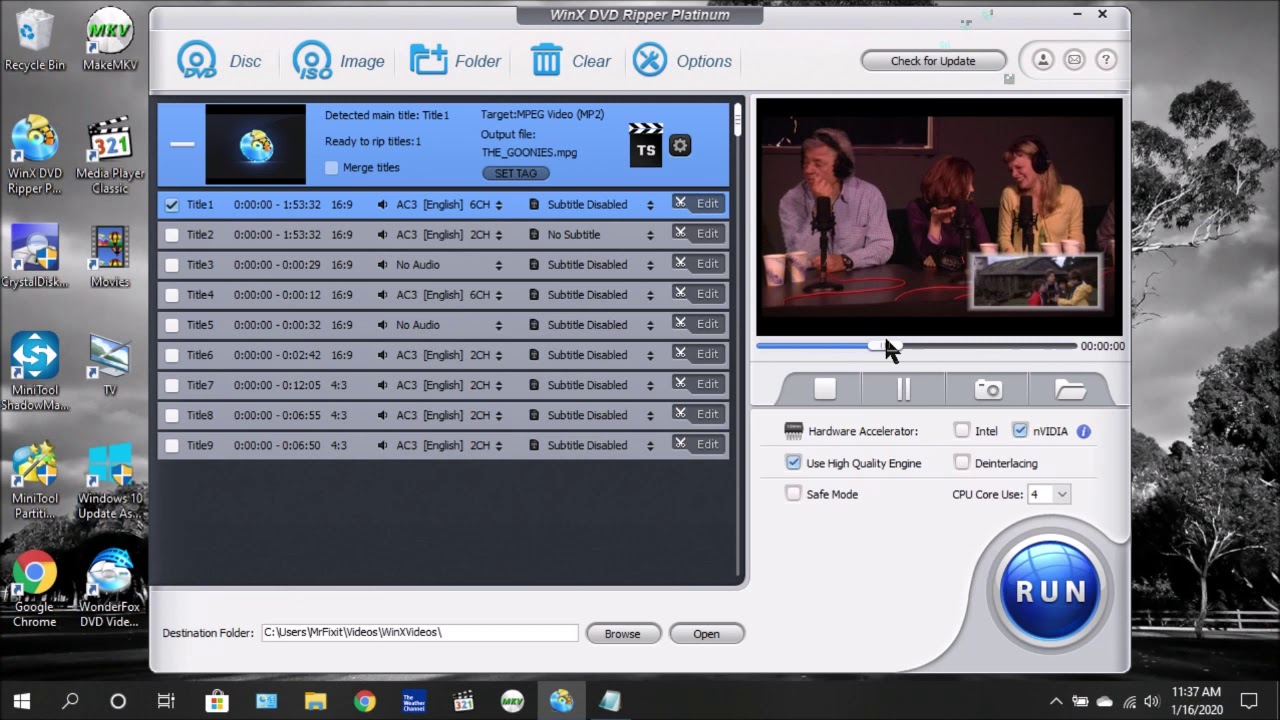The image size is (1280, 720).
Task: Disable nVIDIA hardware accelerator checkbox
Action: [x=1020, y=431]
